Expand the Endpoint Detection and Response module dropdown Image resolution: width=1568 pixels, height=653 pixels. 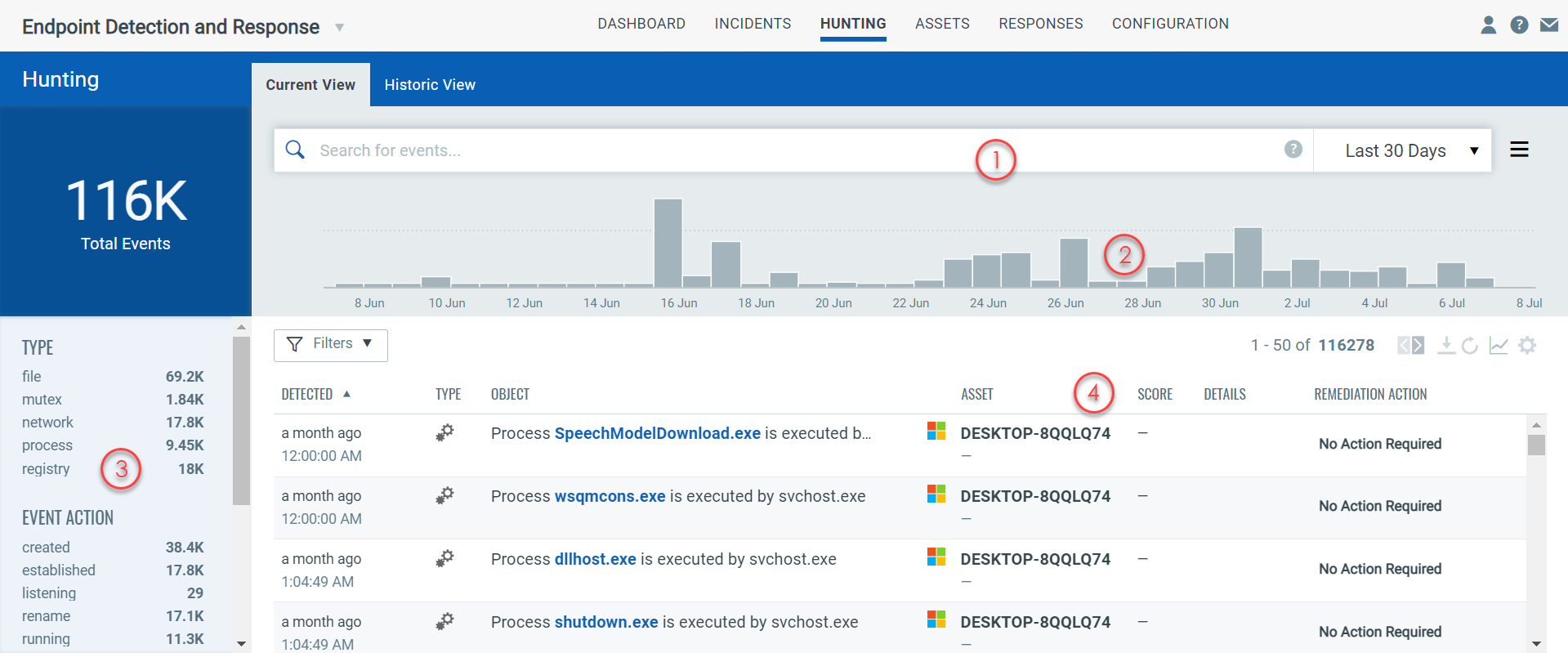(339, 28)
